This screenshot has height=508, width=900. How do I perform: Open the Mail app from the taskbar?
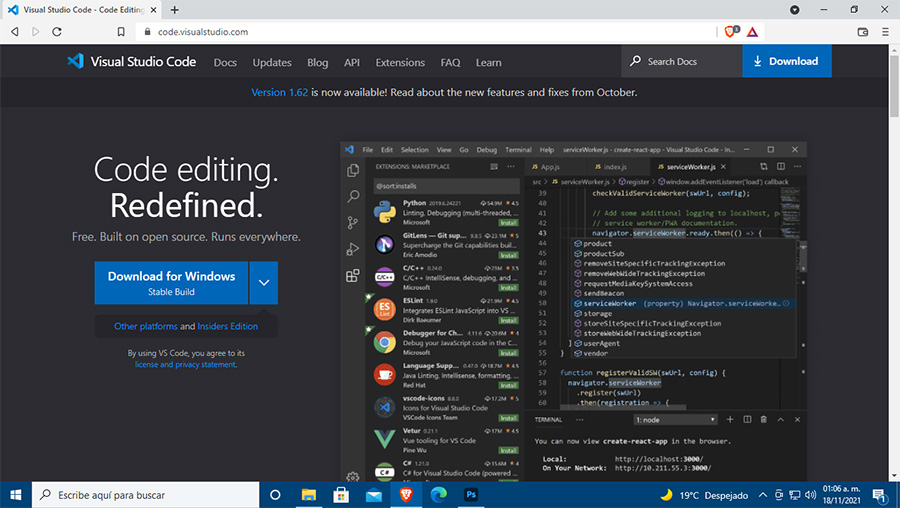pos(374,495)
